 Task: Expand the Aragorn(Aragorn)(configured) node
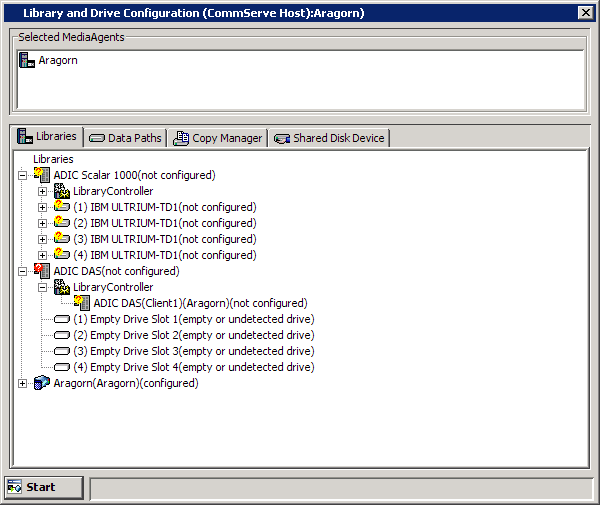(x=23, y=383)
